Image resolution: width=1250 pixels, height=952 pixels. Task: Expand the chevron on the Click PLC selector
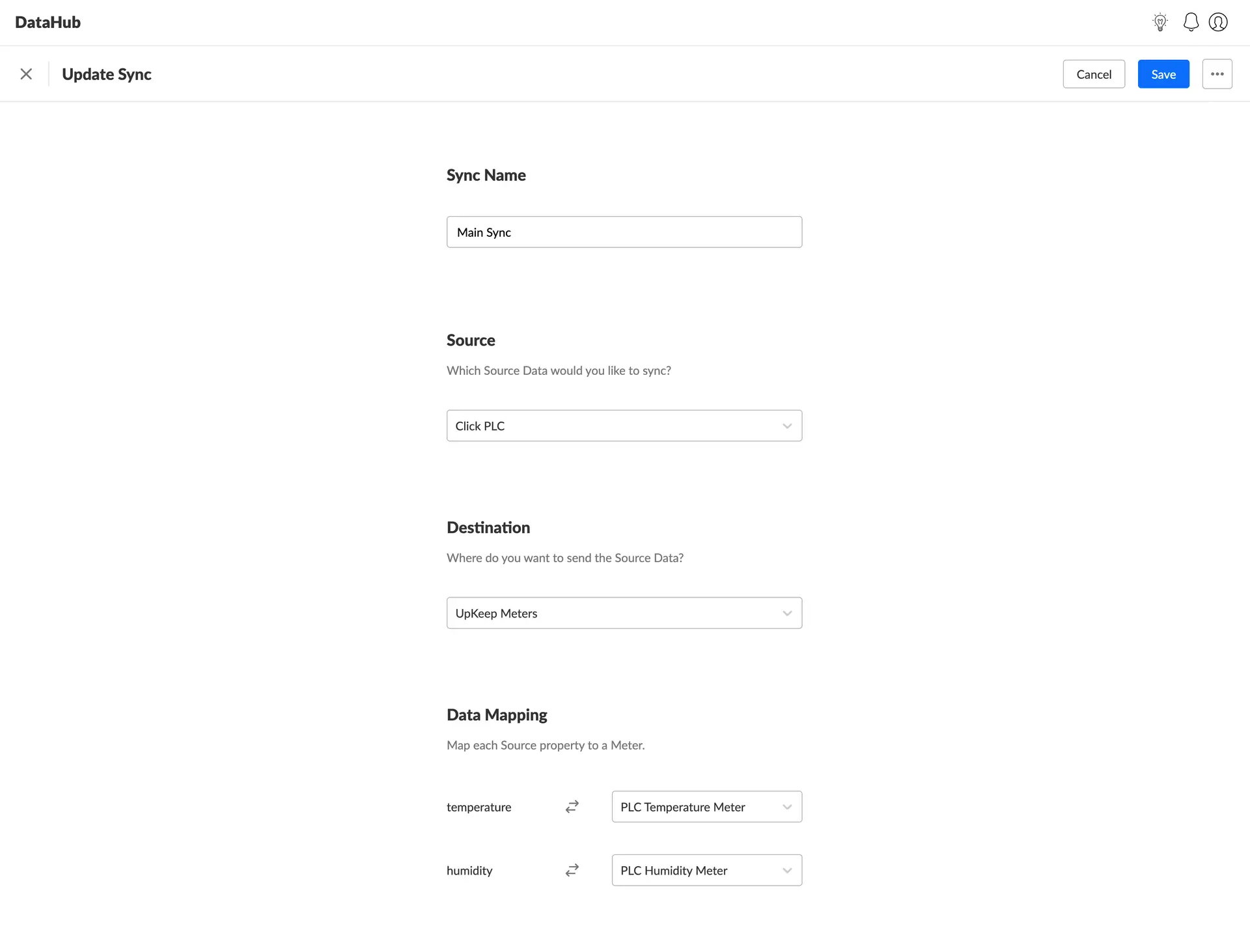[787, 426]
